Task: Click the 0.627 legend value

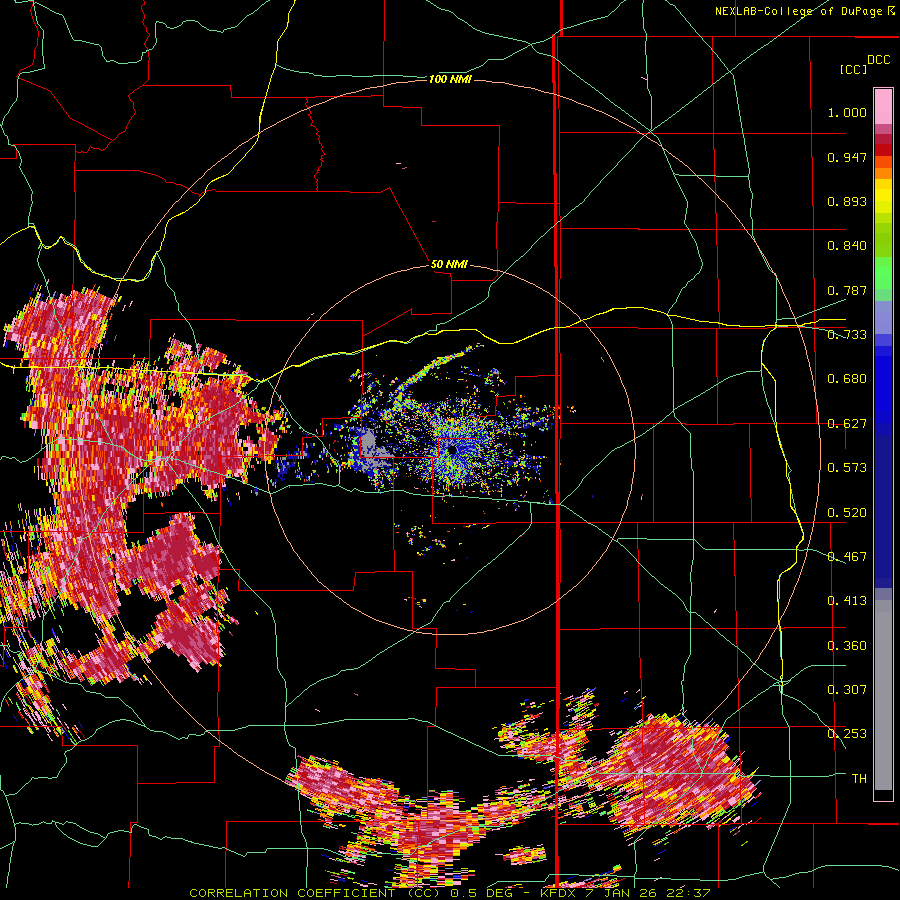Action: 847,424
